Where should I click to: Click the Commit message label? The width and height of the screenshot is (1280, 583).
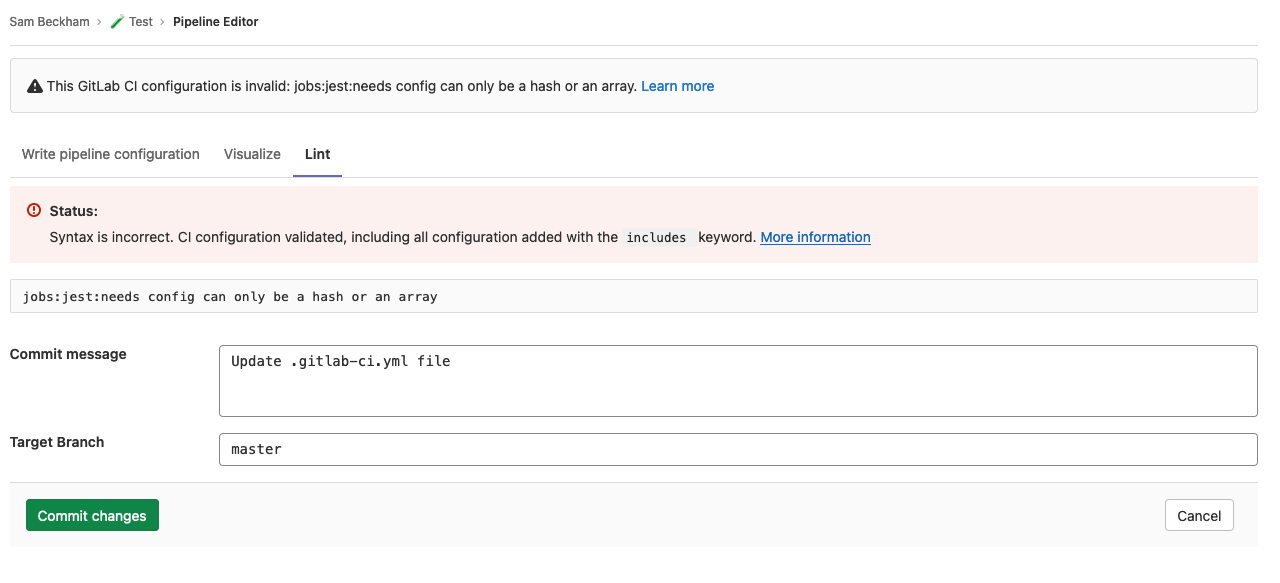[x=67, y=354]
